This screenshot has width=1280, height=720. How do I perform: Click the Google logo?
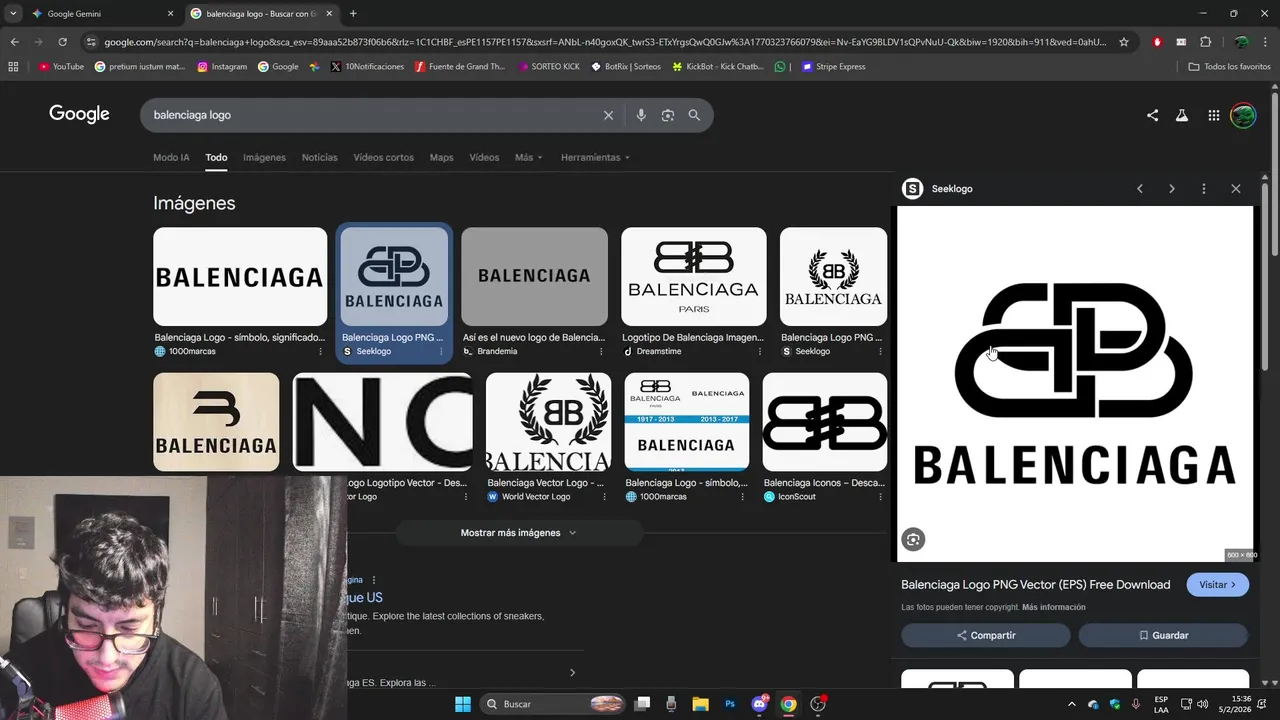pos(79,115)
